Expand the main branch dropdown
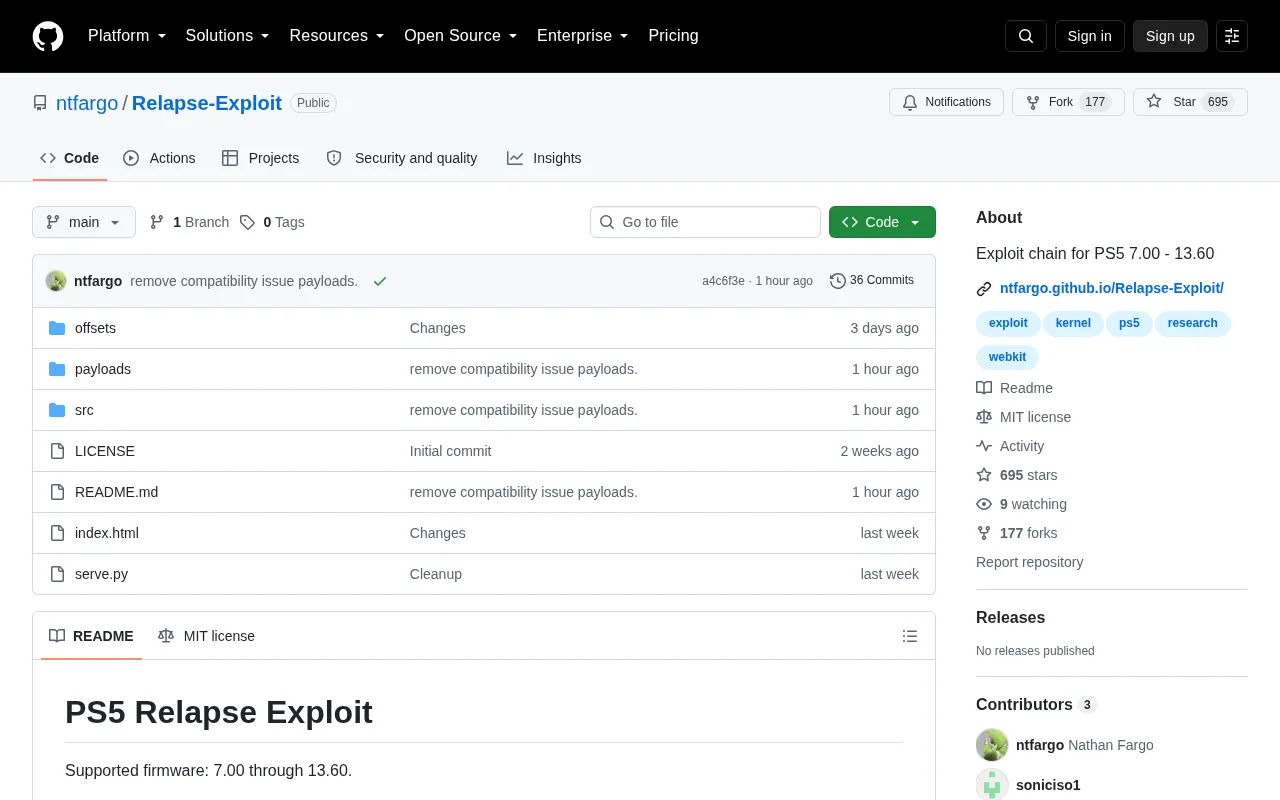Screen dimensions: 1280x800 pyautogui.click(x=84, y=222)
